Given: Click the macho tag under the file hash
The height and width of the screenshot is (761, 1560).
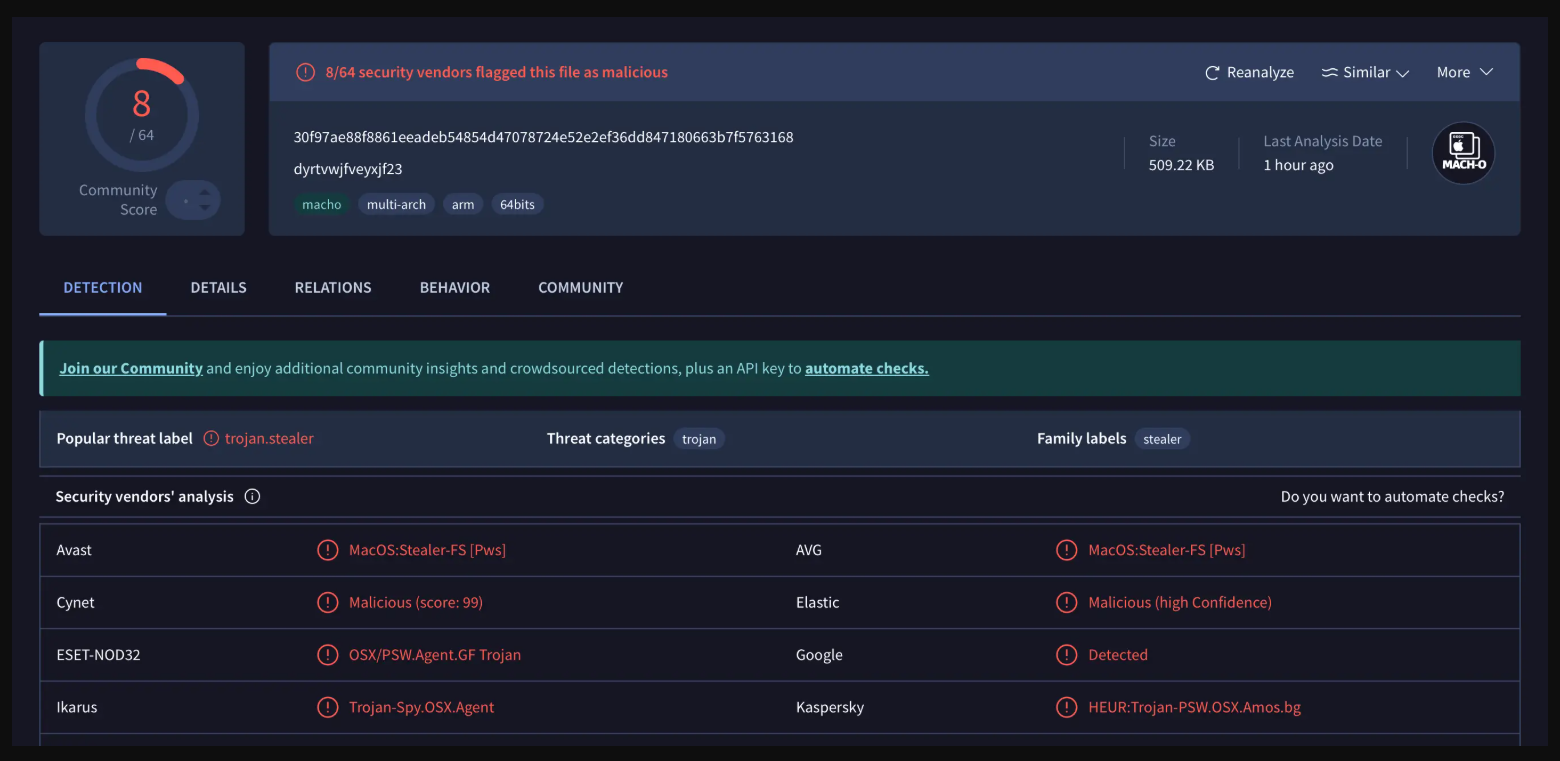Looking at the screenshot, I should click(x=321, y=204).
